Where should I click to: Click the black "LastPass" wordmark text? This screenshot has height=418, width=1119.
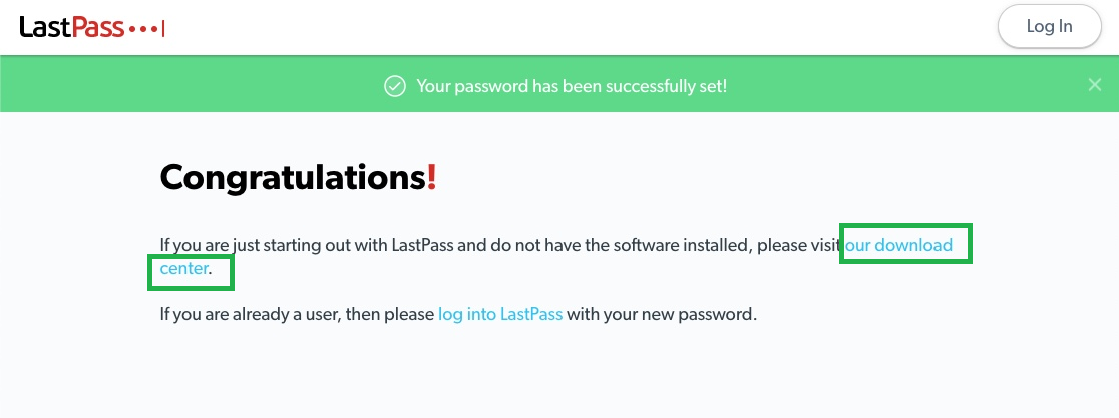pos(72,27)
